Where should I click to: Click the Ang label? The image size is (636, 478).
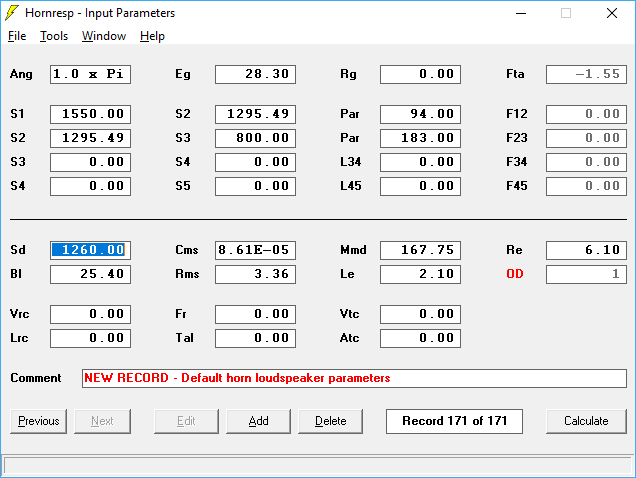point(21,74)
